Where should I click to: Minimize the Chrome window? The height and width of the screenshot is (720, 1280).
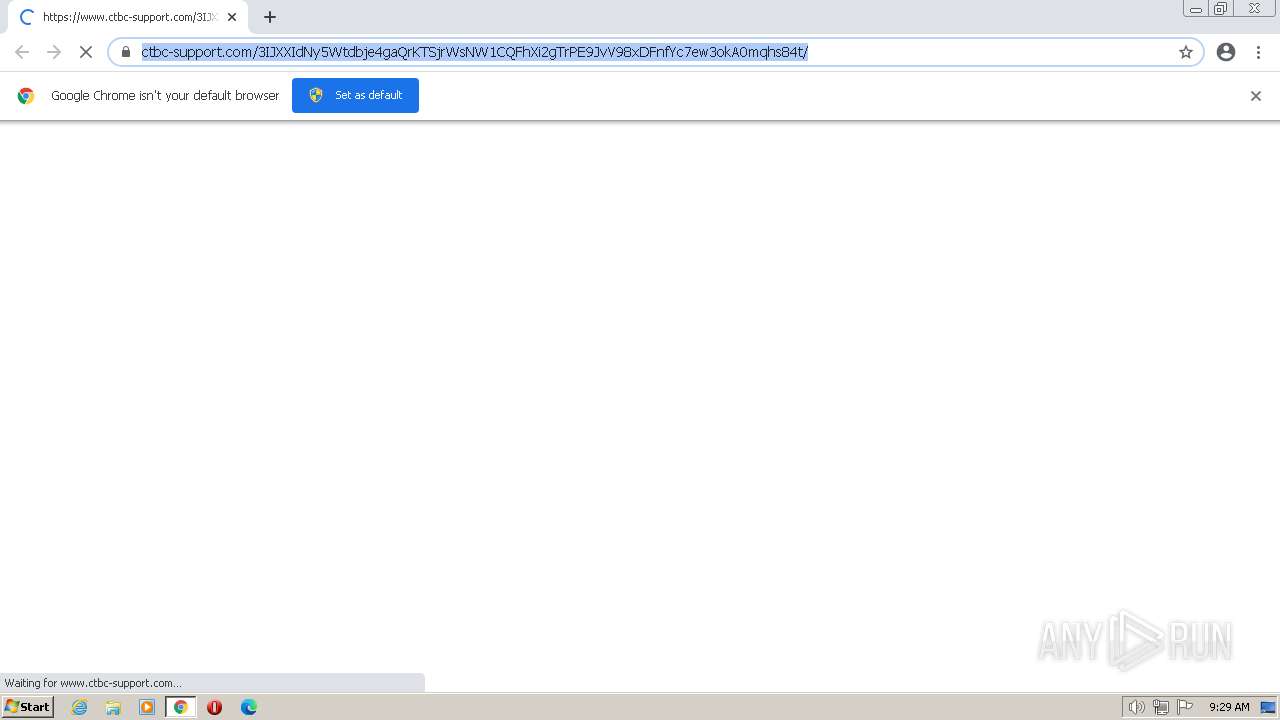(1195, 9)
